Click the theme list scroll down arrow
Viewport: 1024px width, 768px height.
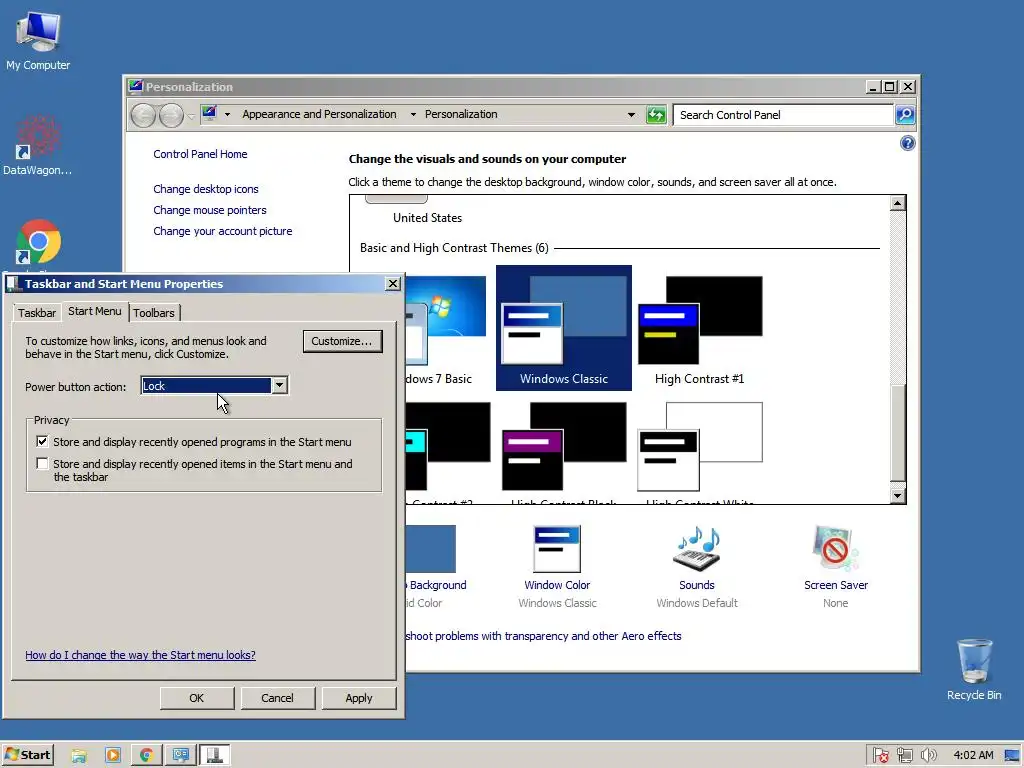click(x=898, y=496)
